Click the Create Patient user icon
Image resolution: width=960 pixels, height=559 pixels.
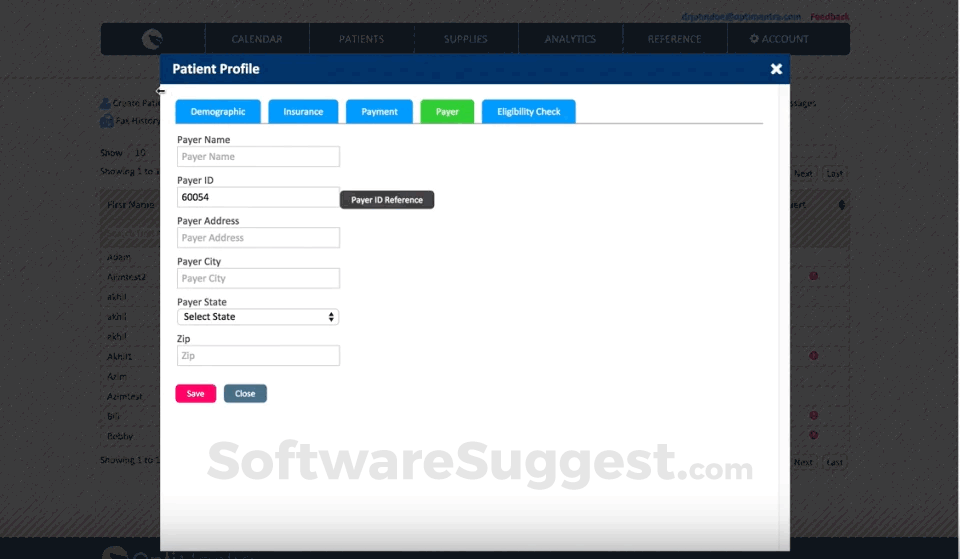(x=105, y=103)
